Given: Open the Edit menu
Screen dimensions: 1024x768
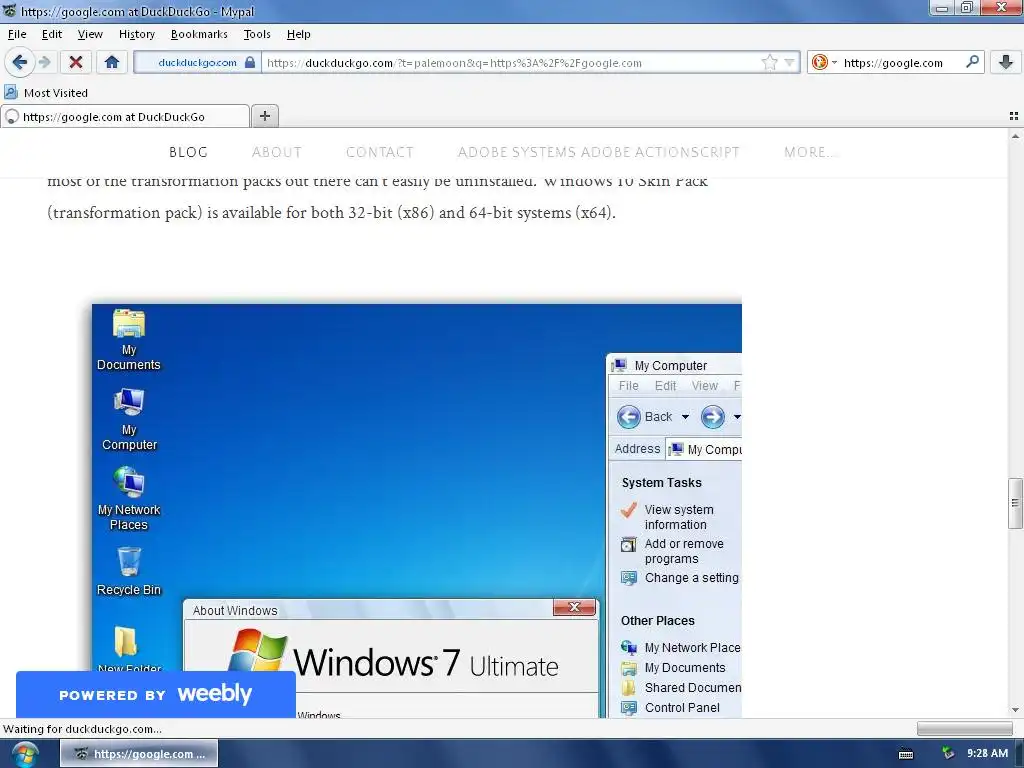Looking at the screenshot, I should coord(52,34).
